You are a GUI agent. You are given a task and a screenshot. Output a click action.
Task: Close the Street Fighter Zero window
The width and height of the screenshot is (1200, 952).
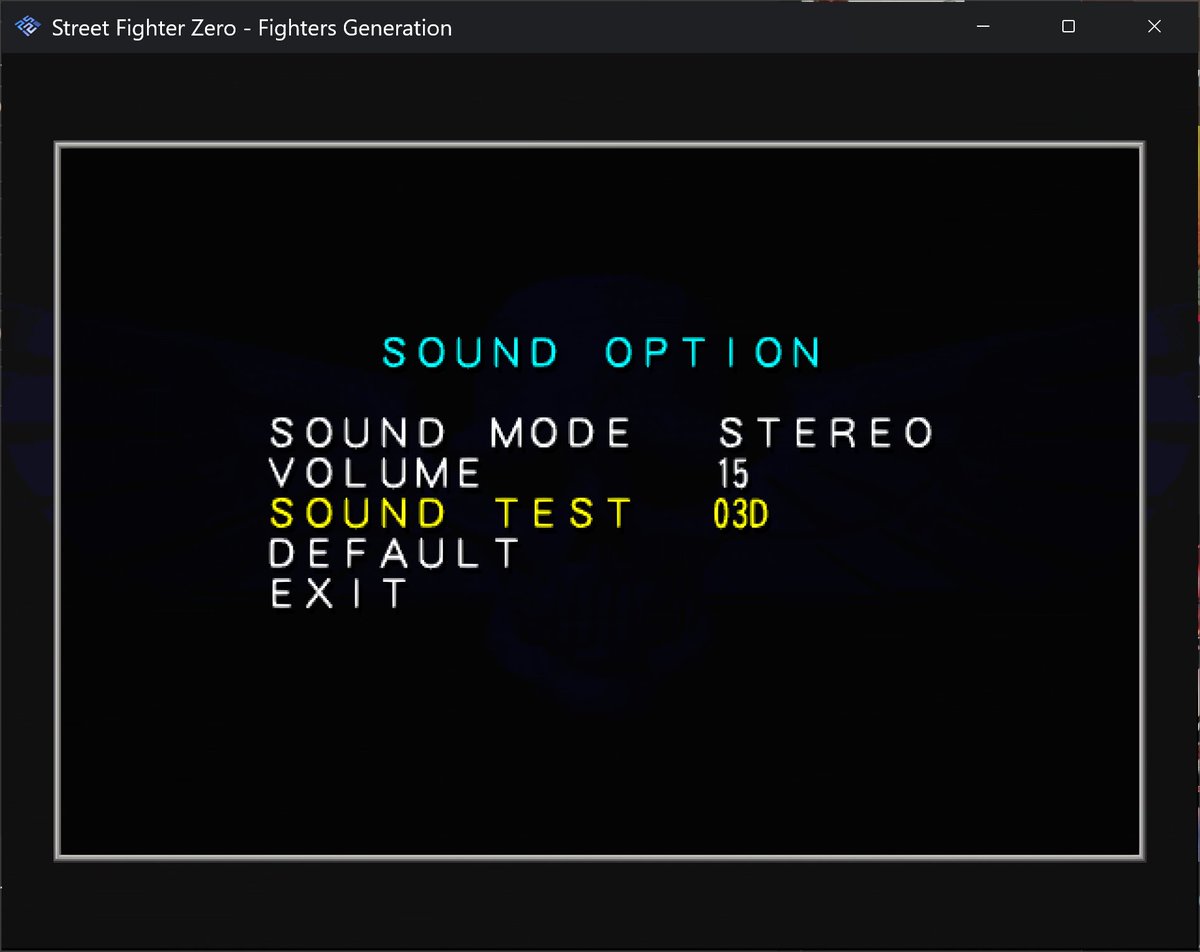1155,27
